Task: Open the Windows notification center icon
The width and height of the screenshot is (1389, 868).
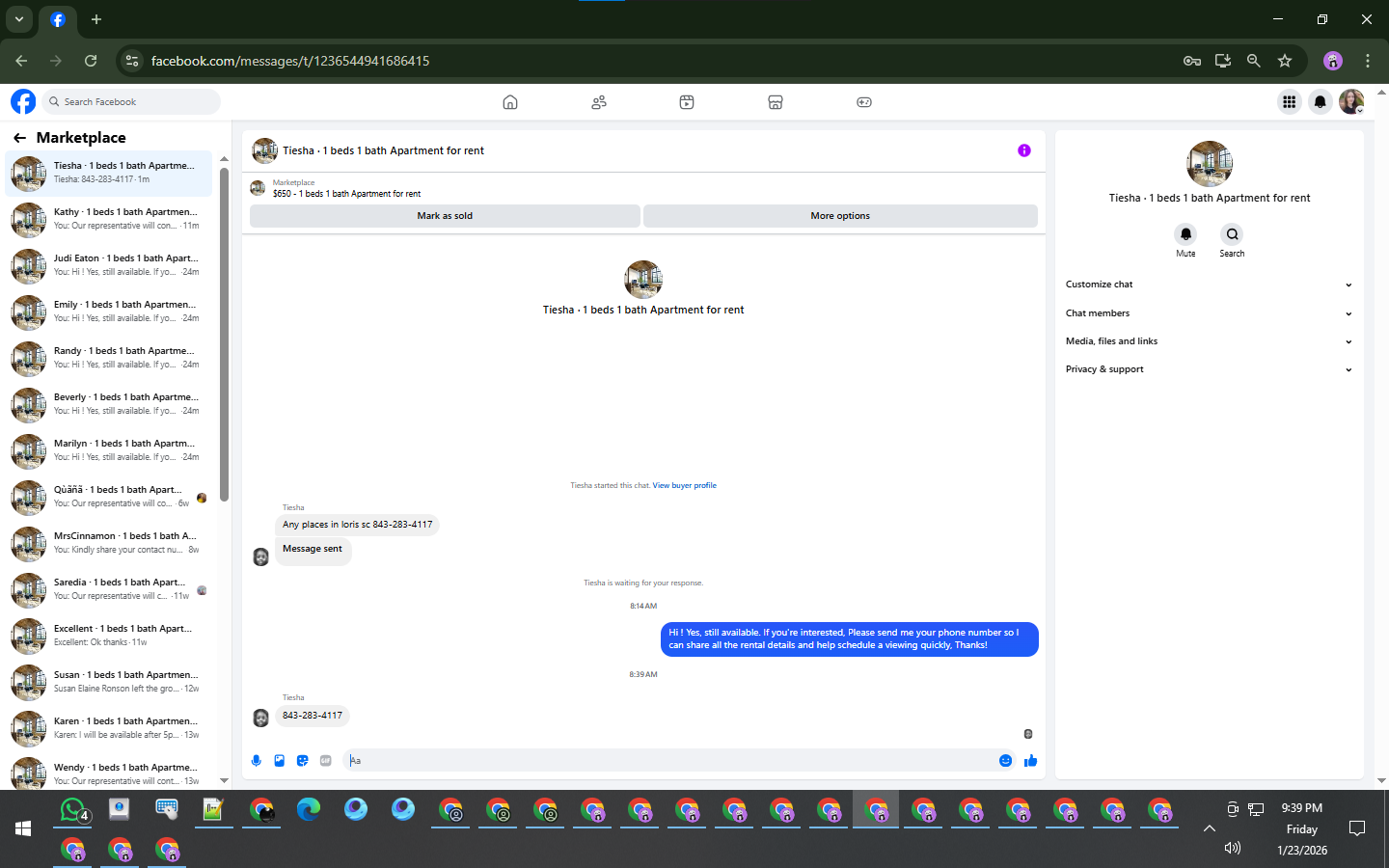Action: 1357,828
